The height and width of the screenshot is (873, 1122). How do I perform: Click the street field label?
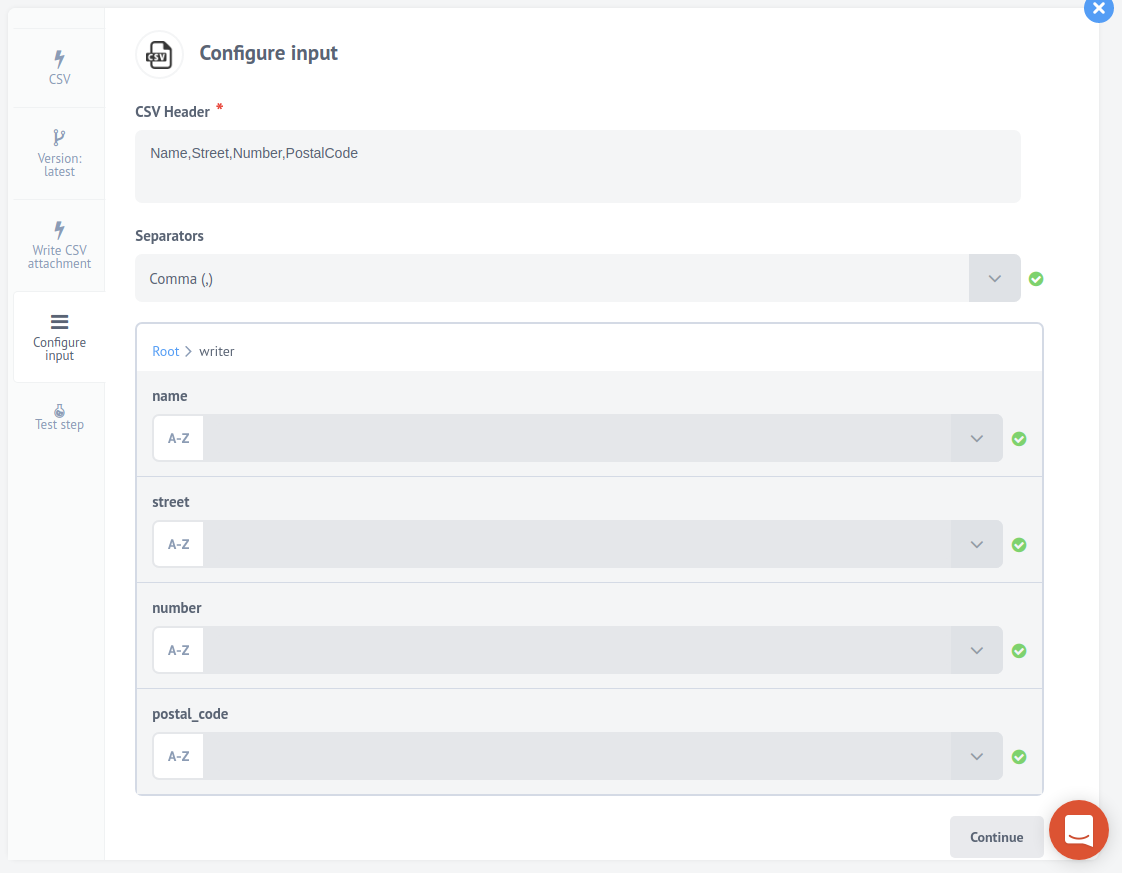[170, 502]
